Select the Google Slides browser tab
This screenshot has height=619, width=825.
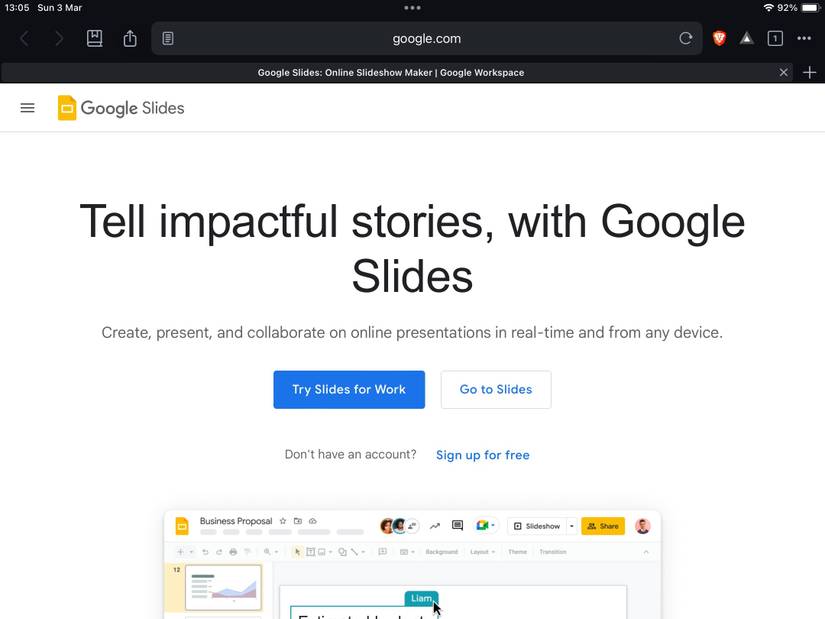390,72
